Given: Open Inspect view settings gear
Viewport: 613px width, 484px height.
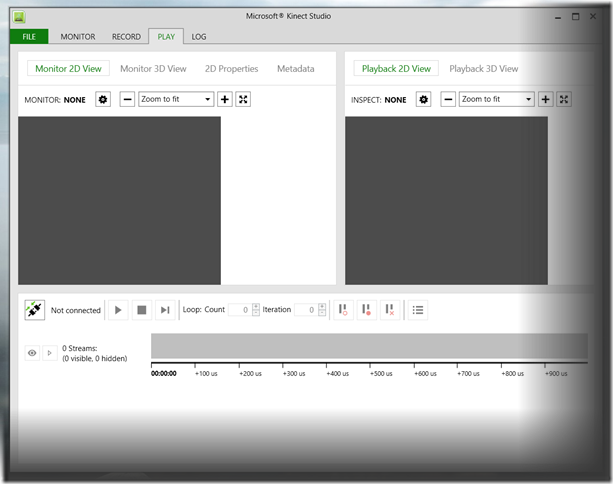Looking at the screenshot, I should (x=423, y=99).
